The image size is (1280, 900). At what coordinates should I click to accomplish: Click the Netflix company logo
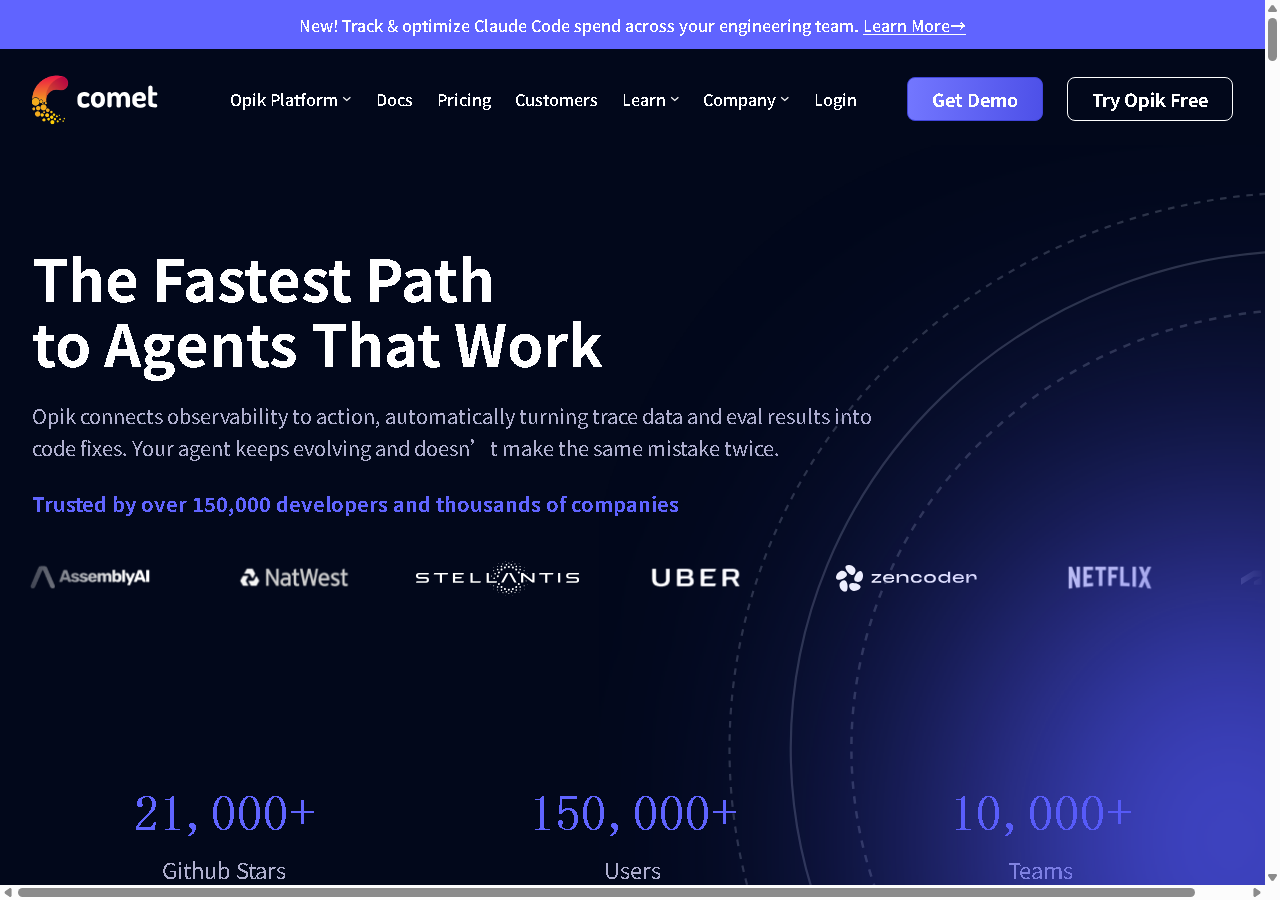pos(1109,577)
